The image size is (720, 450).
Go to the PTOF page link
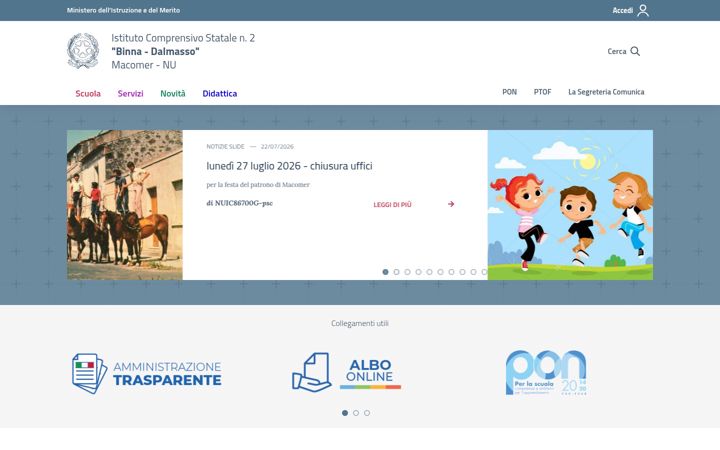tap(542, 92)
